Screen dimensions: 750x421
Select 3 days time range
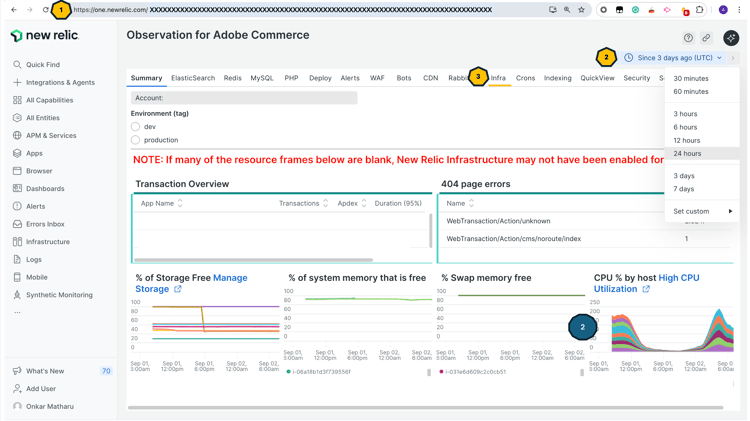[684, 176]
